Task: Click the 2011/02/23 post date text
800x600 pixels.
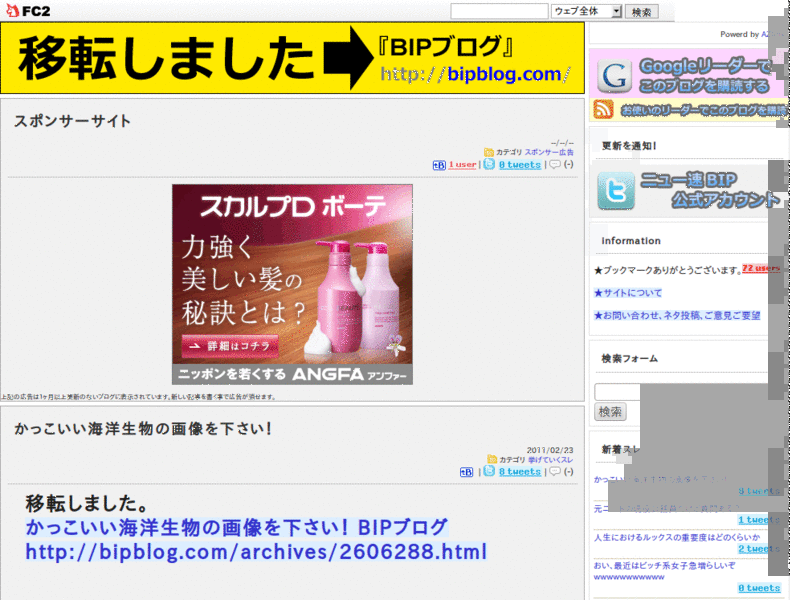Action: coord(550,450)
